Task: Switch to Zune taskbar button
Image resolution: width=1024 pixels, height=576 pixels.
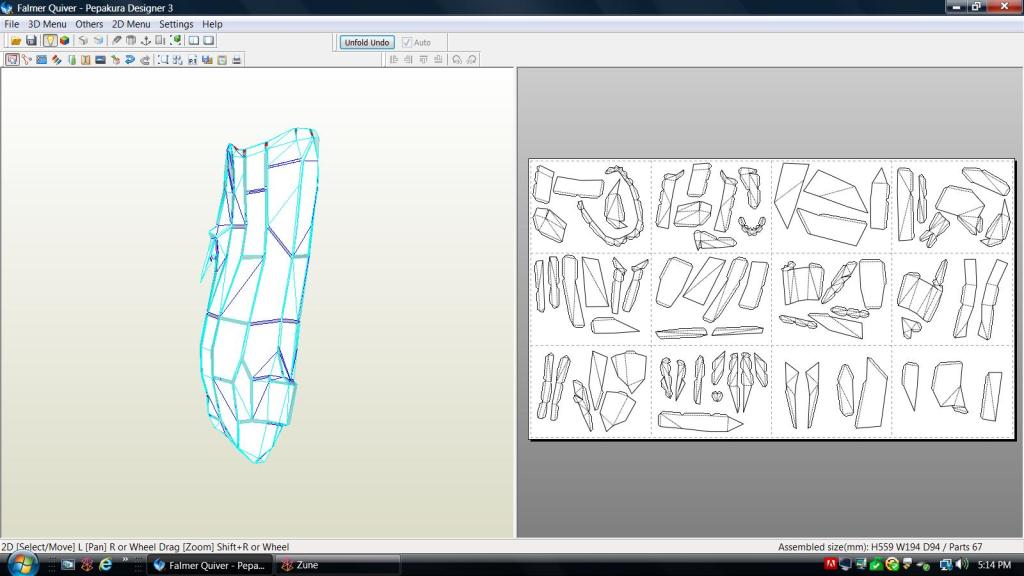Action: [337, 566]
